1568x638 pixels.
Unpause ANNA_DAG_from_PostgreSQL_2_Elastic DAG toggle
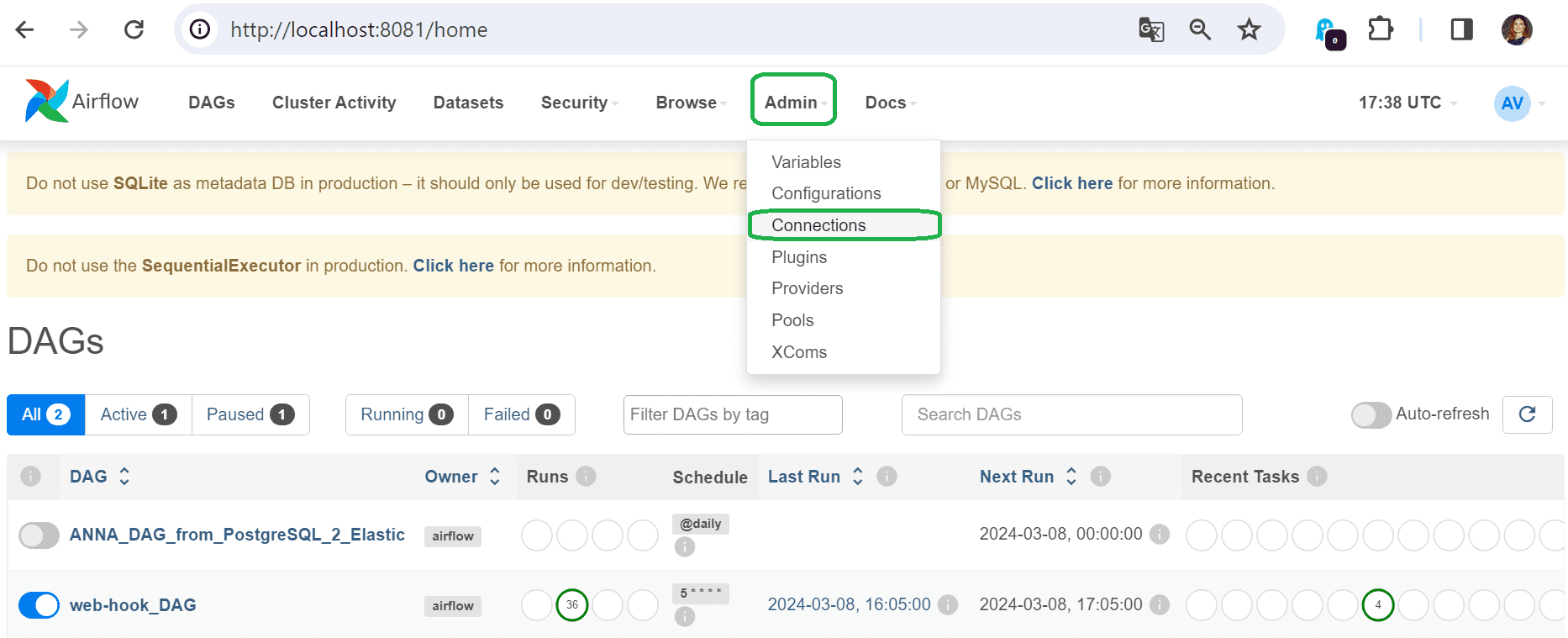click(x=39, y=535)
